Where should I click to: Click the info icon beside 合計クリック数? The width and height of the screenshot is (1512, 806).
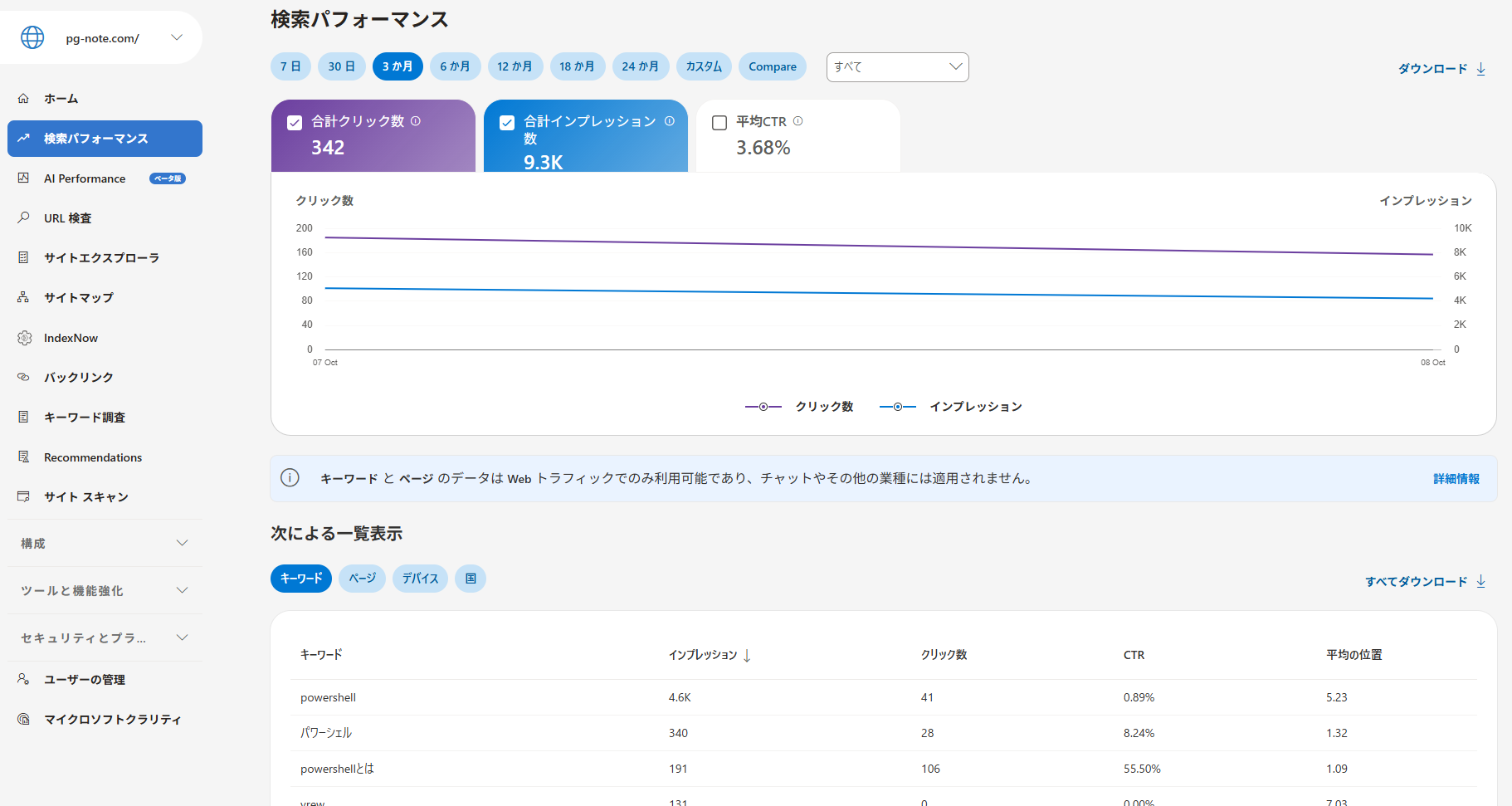pyautogui.click(x=416, y=120)
